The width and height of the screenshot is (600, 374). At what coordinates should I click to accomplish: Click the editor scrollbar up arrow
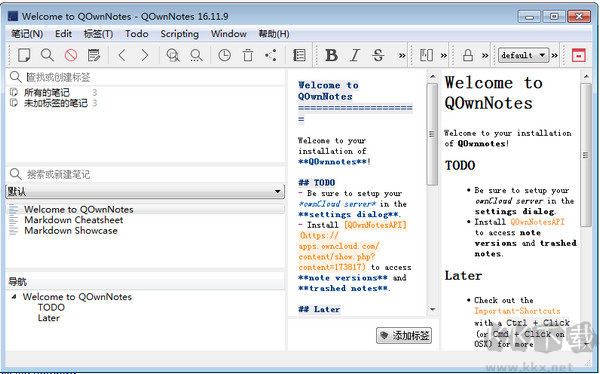tap(432, 77)
